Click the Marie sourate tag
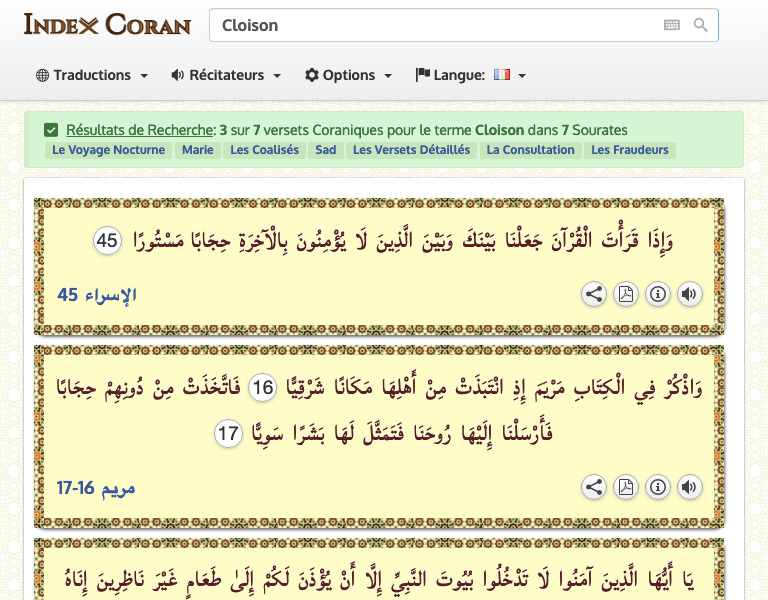 pos(197,150)
